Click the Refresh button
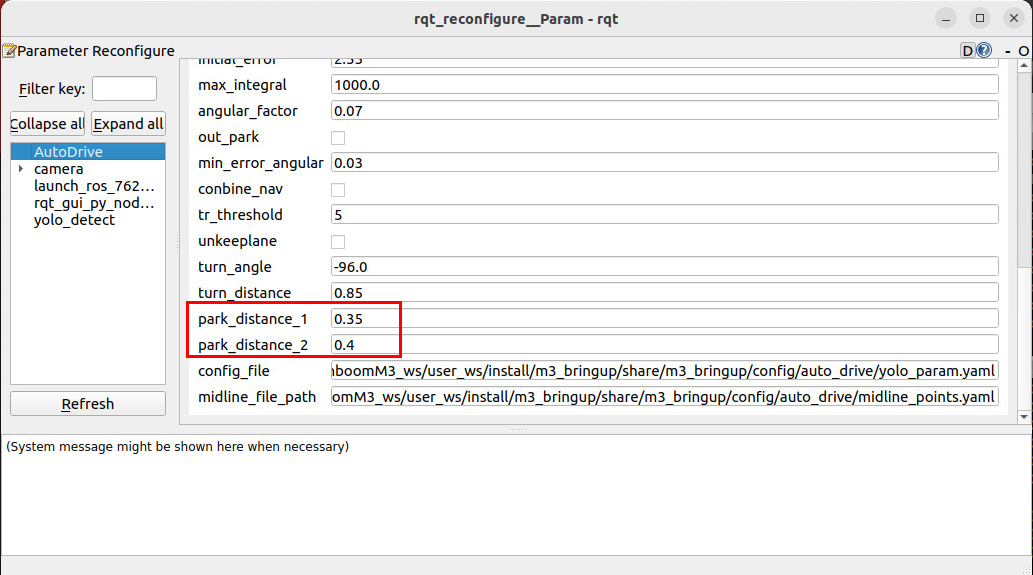Screen dimensions: 1033x575 point(88,404)
